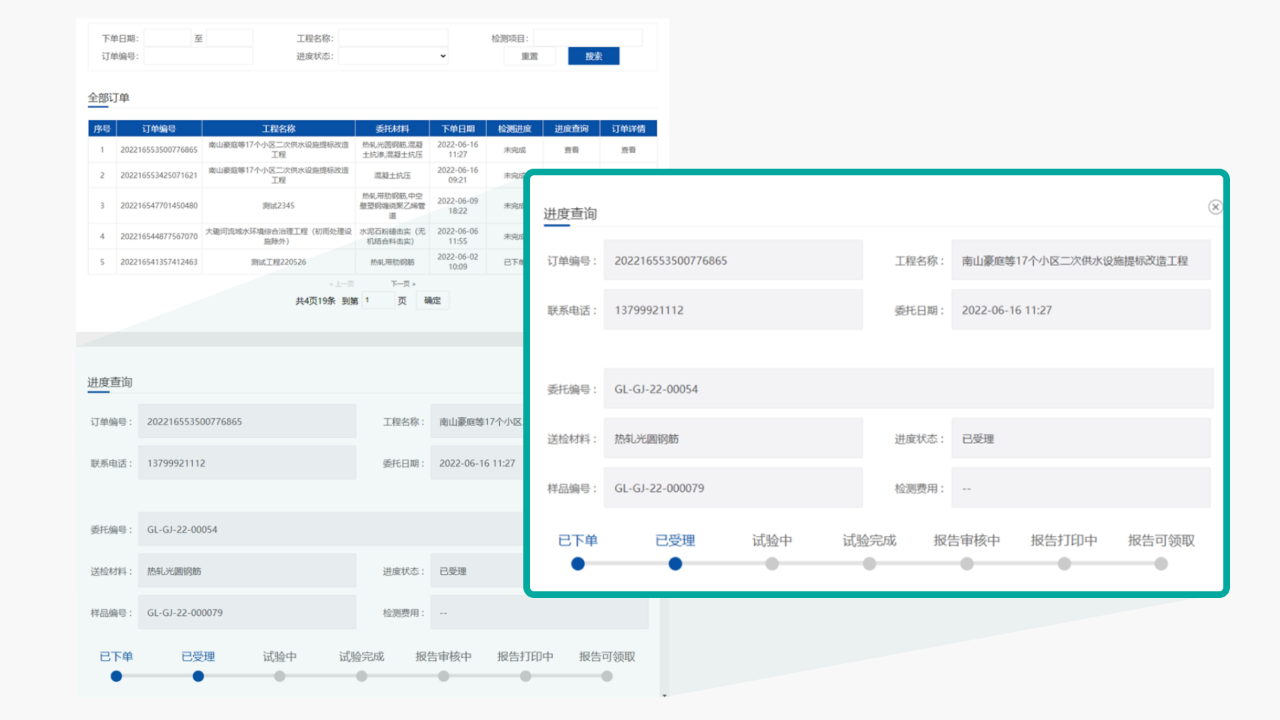Image resolution: width=1280 pixels, height=720 pixels.
Task: Click 已受理 step dot in enlarged popup
Action: [675, 563]
